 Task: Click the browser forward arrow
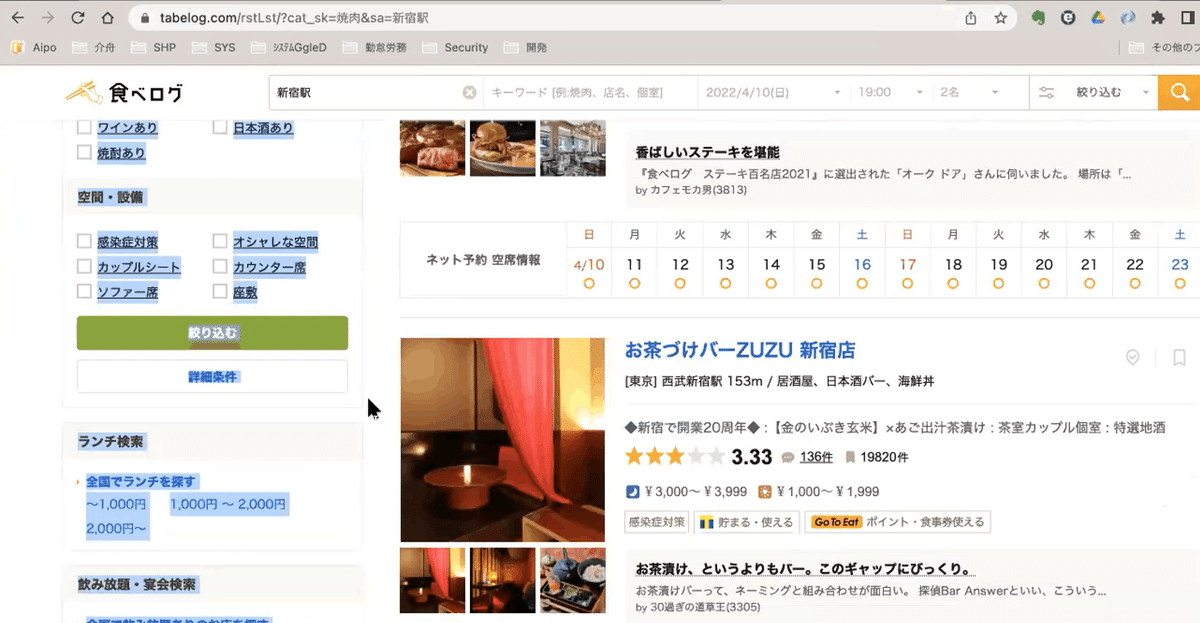(x=47, y=18)
